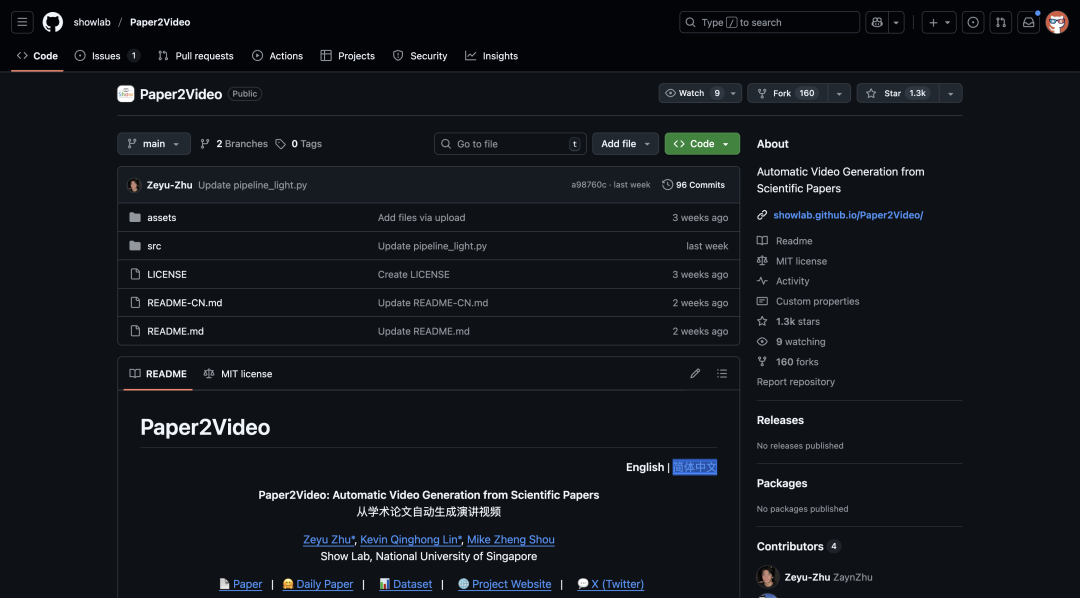Open README.md file in file list

[176, 331]
